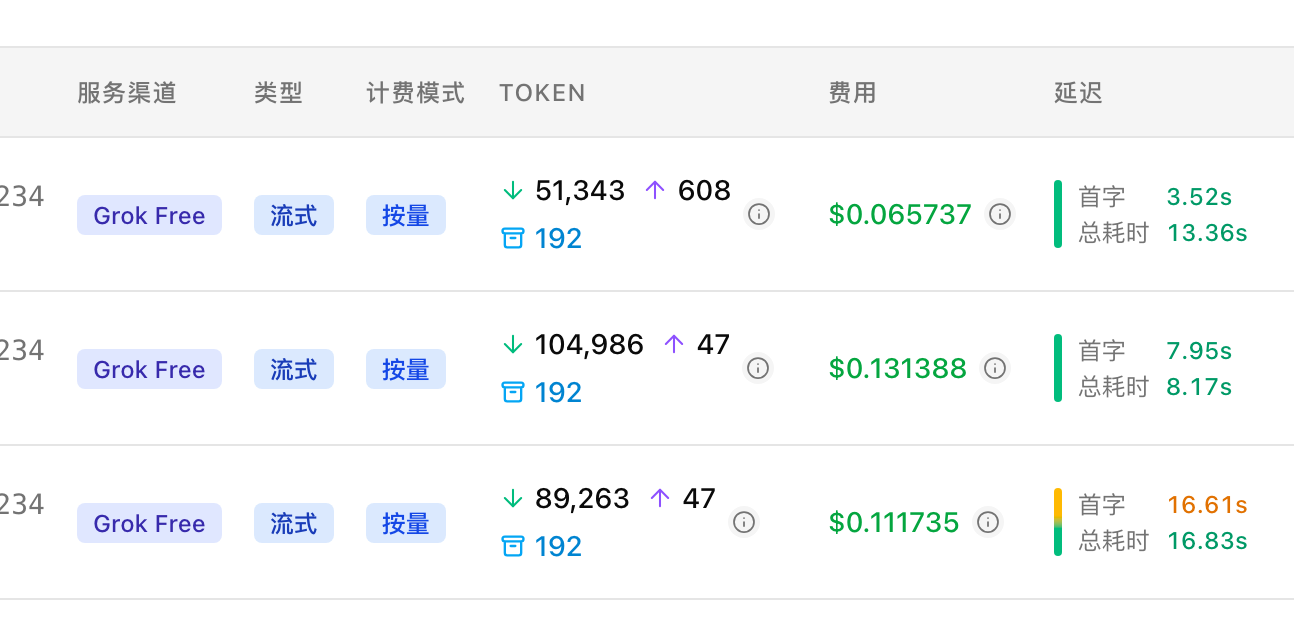
Task: Click cost value $0.065737
Action: coord(900,214)
